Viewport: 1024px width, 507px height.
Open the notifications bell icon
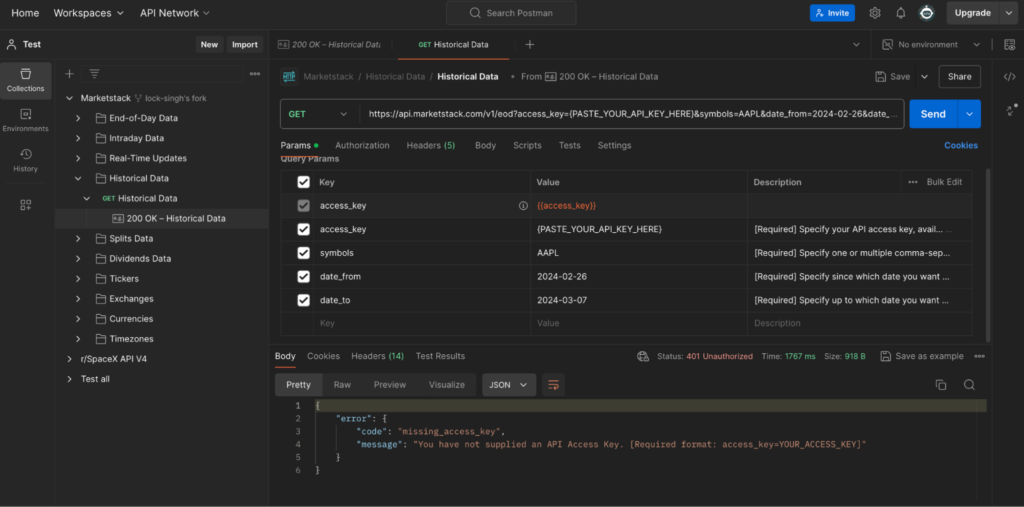tap(901, 13)
